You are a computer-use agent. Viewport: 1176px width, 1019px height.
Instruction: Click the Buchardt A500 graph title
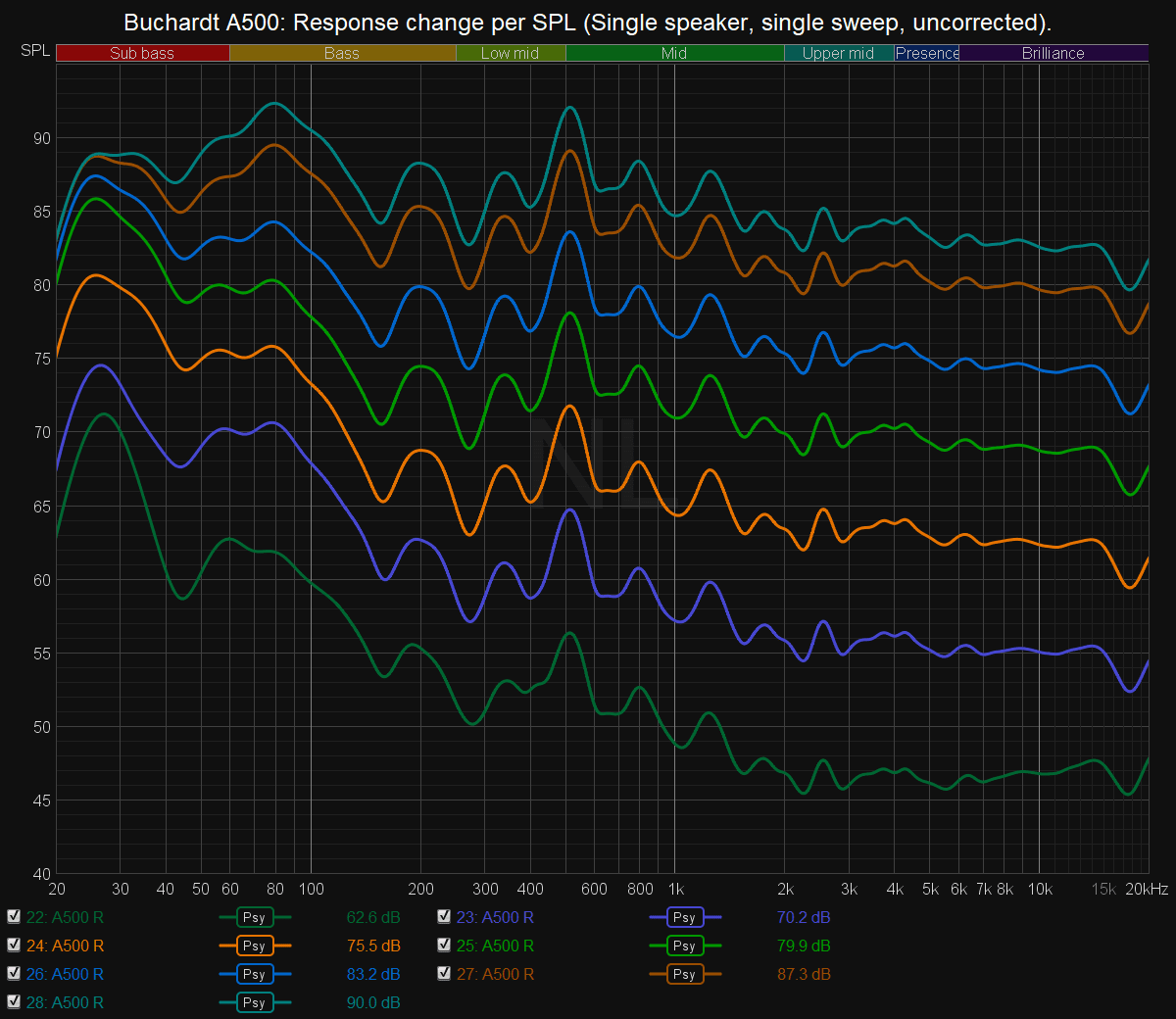[x=588, y=23]
